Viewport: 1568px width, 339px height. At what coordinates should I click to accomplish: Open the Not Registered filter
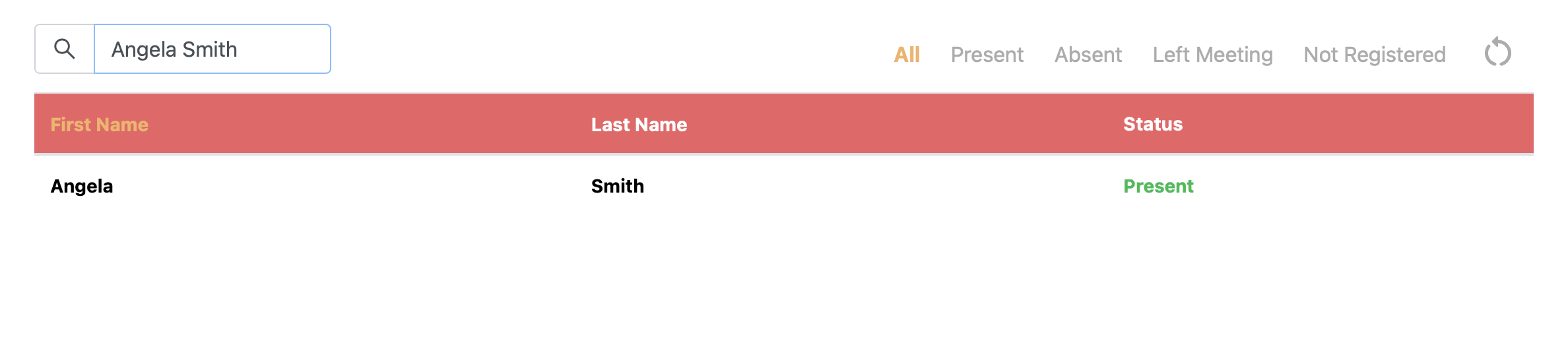(1375, 54)
